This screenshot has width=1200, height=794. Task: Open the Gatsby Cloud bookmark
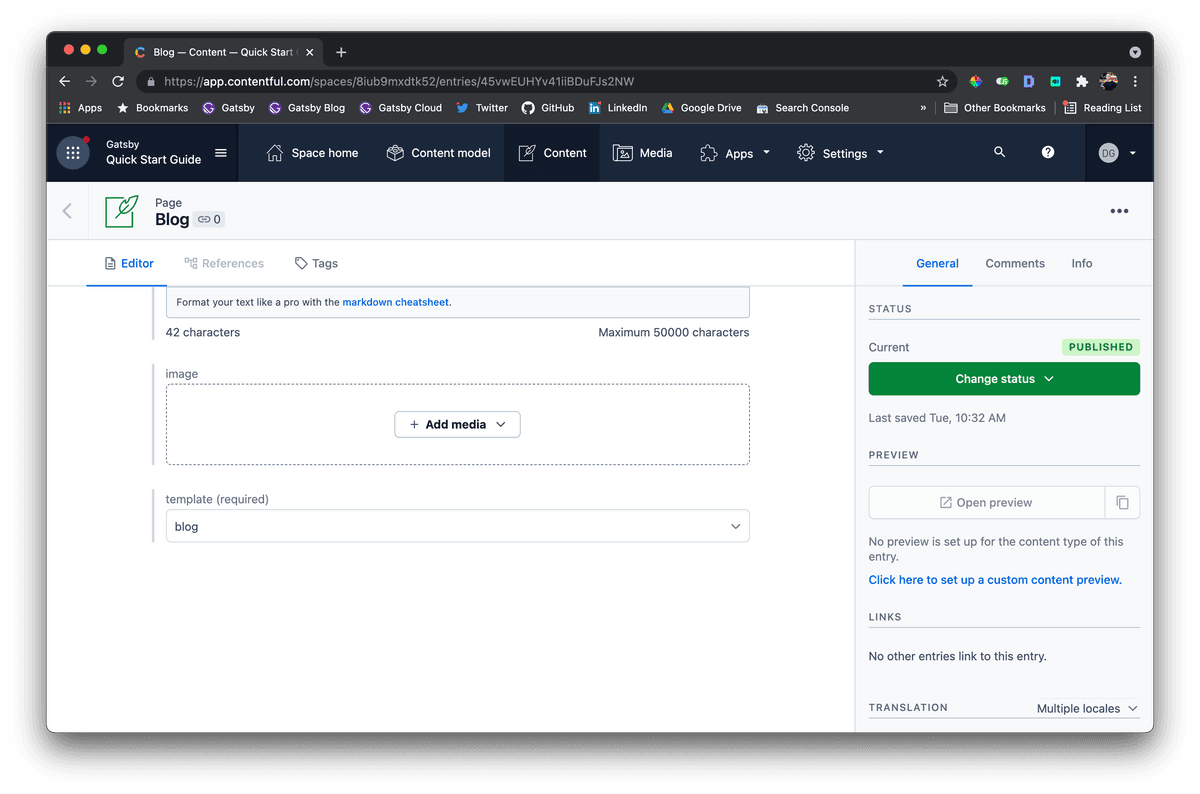point(400,108)
